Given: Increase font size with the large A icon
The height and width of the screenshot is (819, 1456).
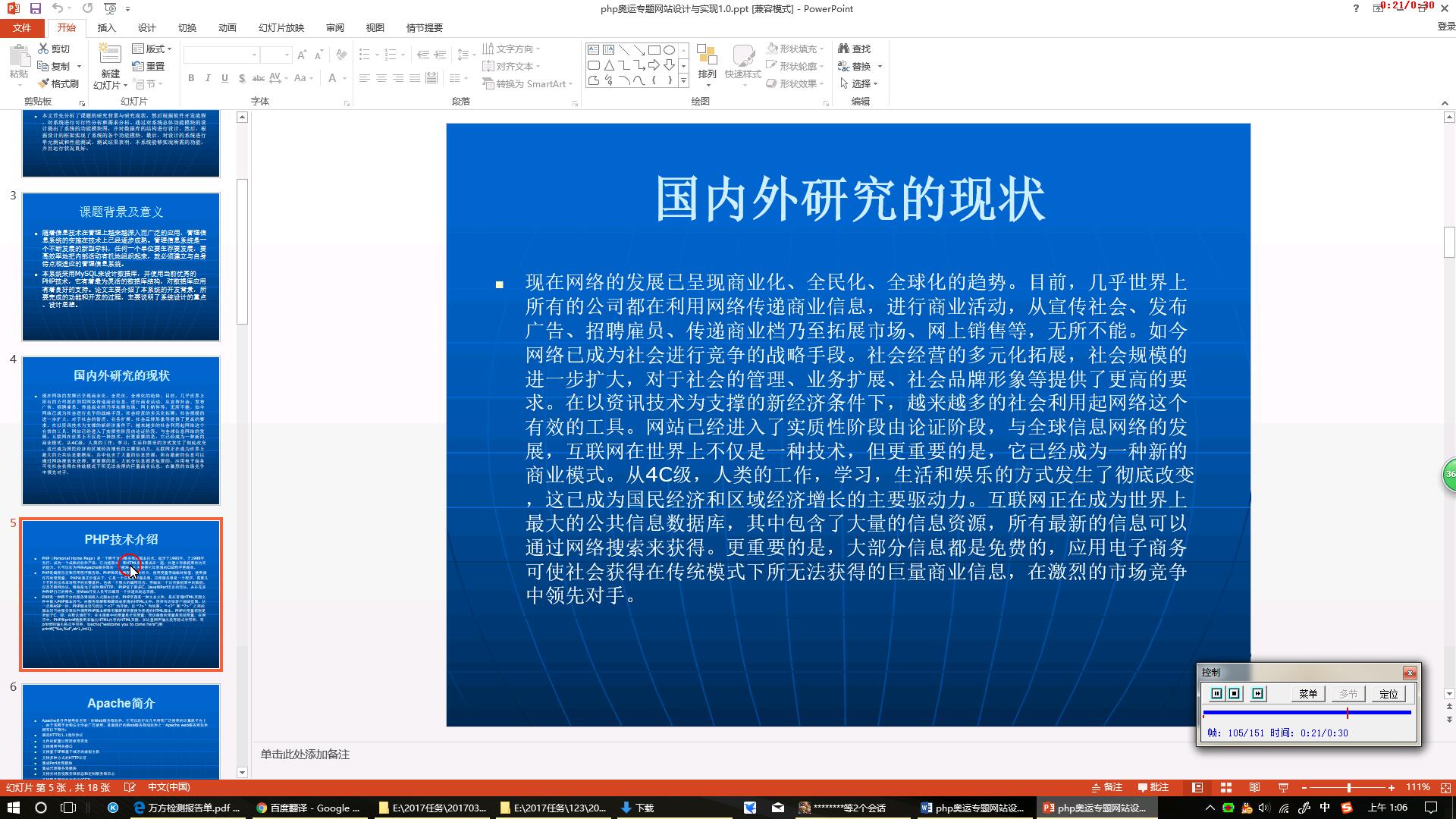Looking at the screenshot, I should [302, 55].
